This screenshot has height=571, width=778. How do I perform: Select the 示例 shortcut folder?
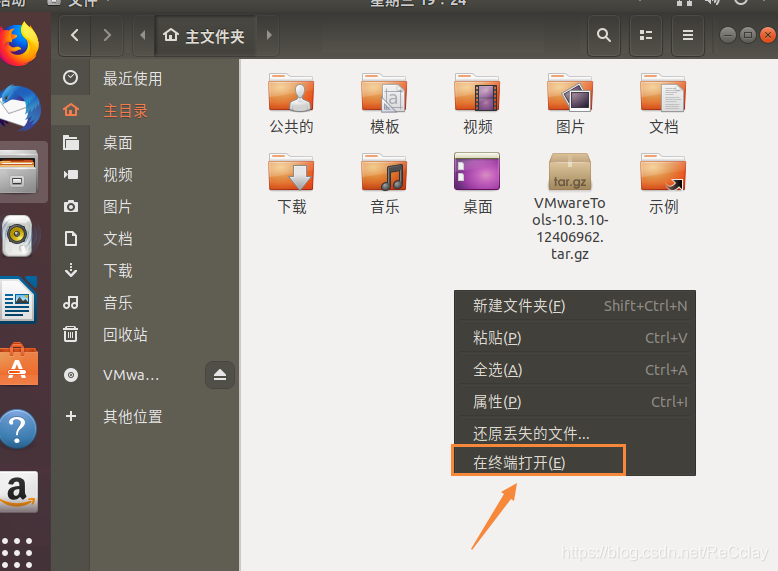(663, 184)
